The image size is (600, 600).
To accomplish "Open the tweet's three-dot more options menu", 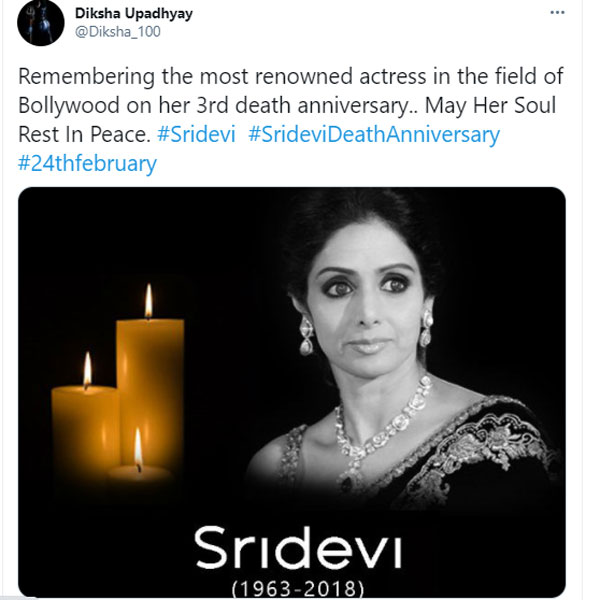I will tap(559, 14).
